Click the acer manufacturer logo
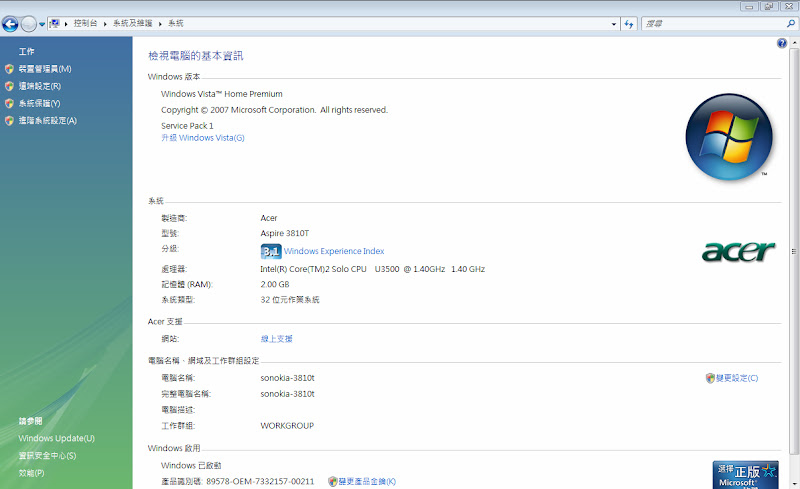 pos(738,252)
